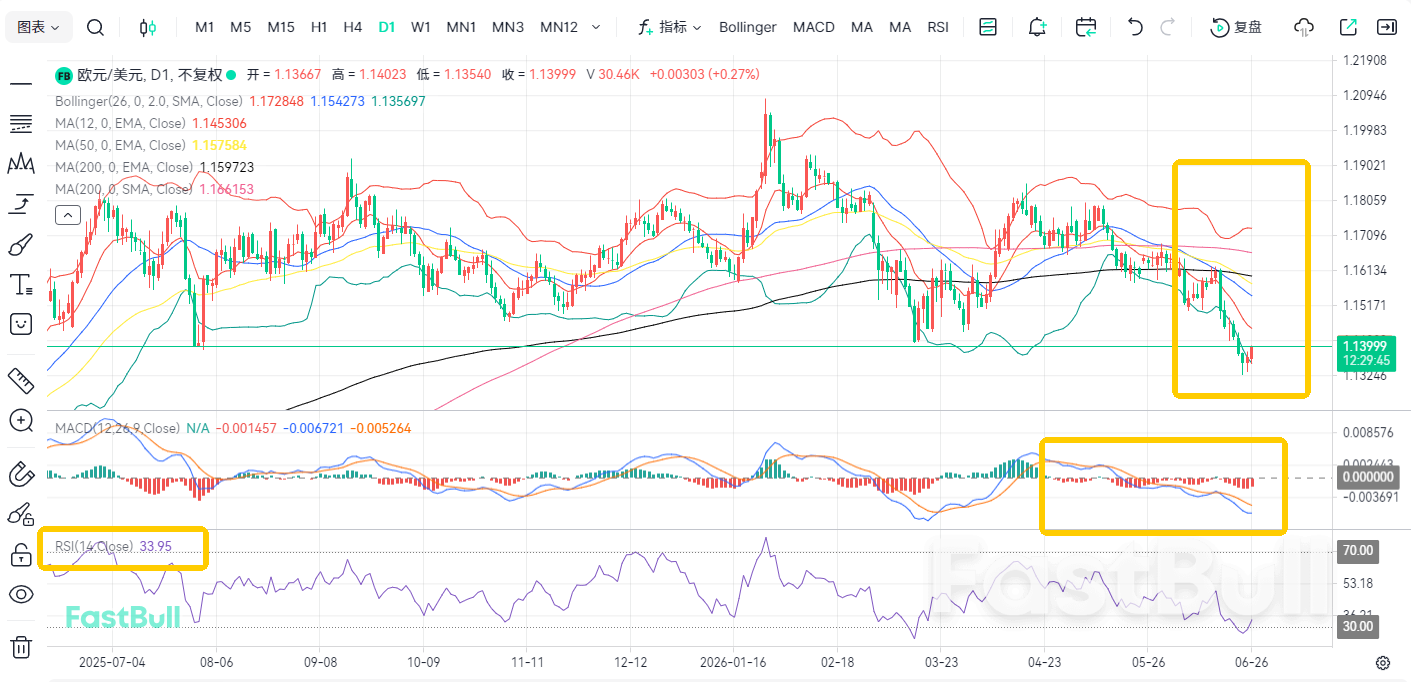
Task: Select the brush drawing tool
Action: pyautogui.click(x=21, y=244)
